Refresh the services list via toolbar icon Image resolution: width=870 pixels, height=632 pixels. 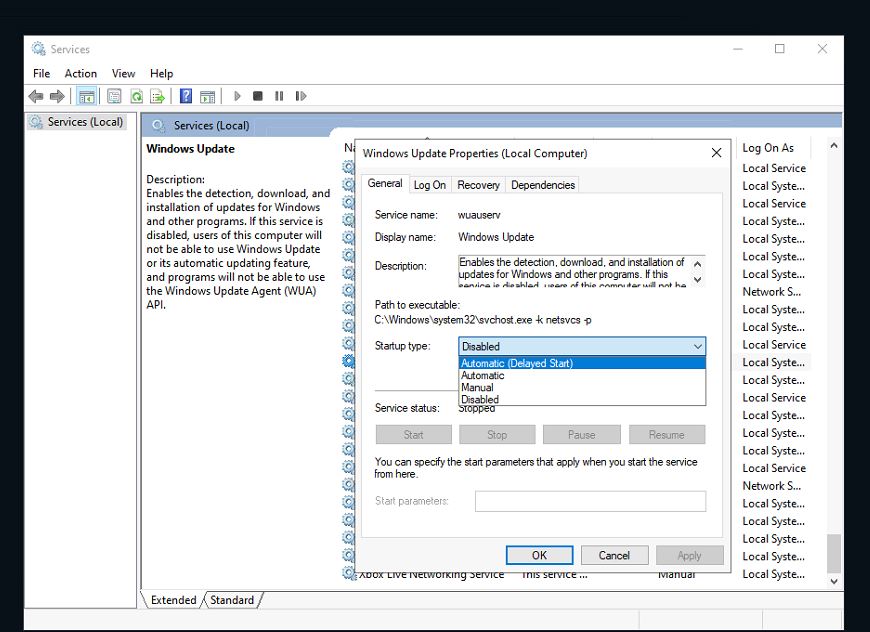point(136,97)
